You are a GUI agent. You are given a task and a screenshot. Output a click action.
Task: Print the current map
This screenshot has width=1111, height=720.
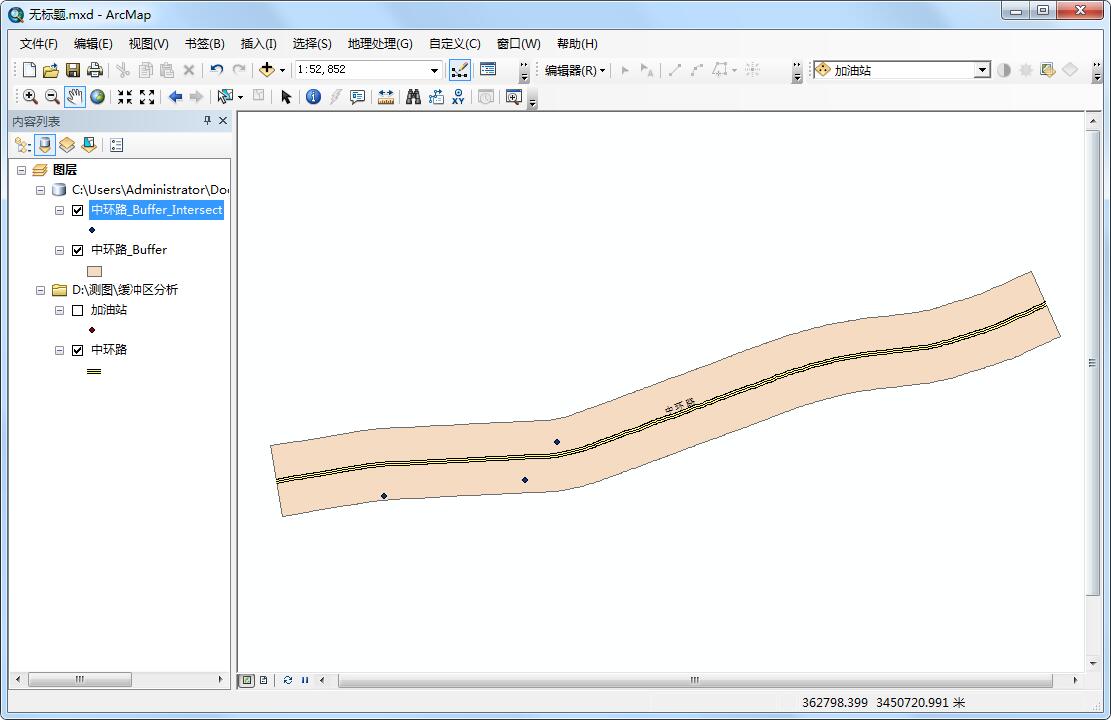tap(94, 69)
